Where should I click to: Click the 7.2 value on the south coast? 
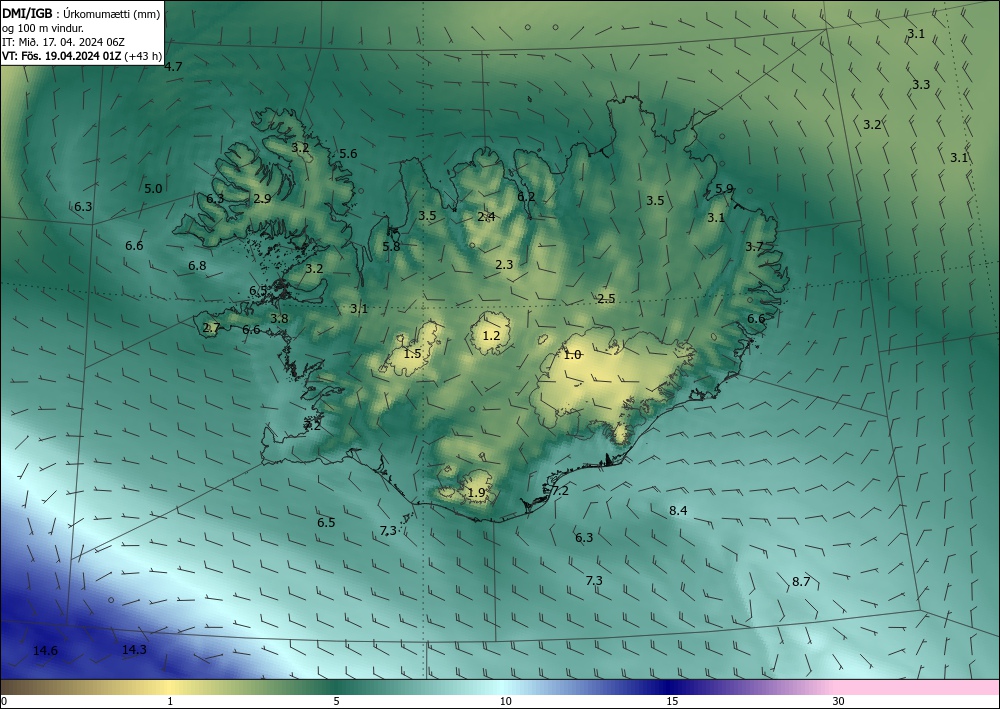pos(560,491)
